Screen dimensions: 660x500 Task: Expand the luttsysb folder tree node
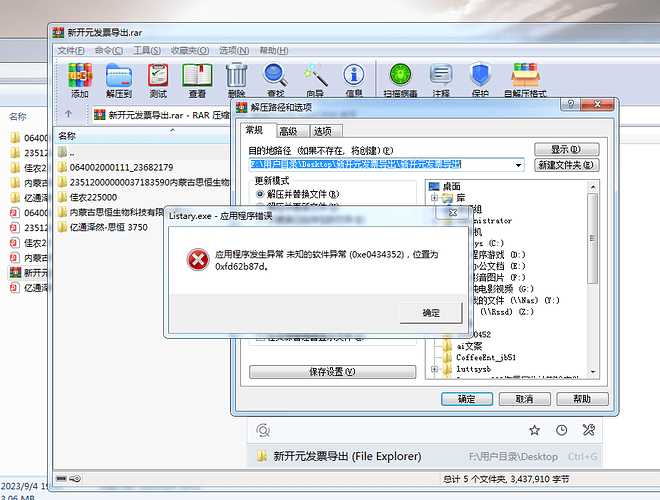[x=434, y=369]
